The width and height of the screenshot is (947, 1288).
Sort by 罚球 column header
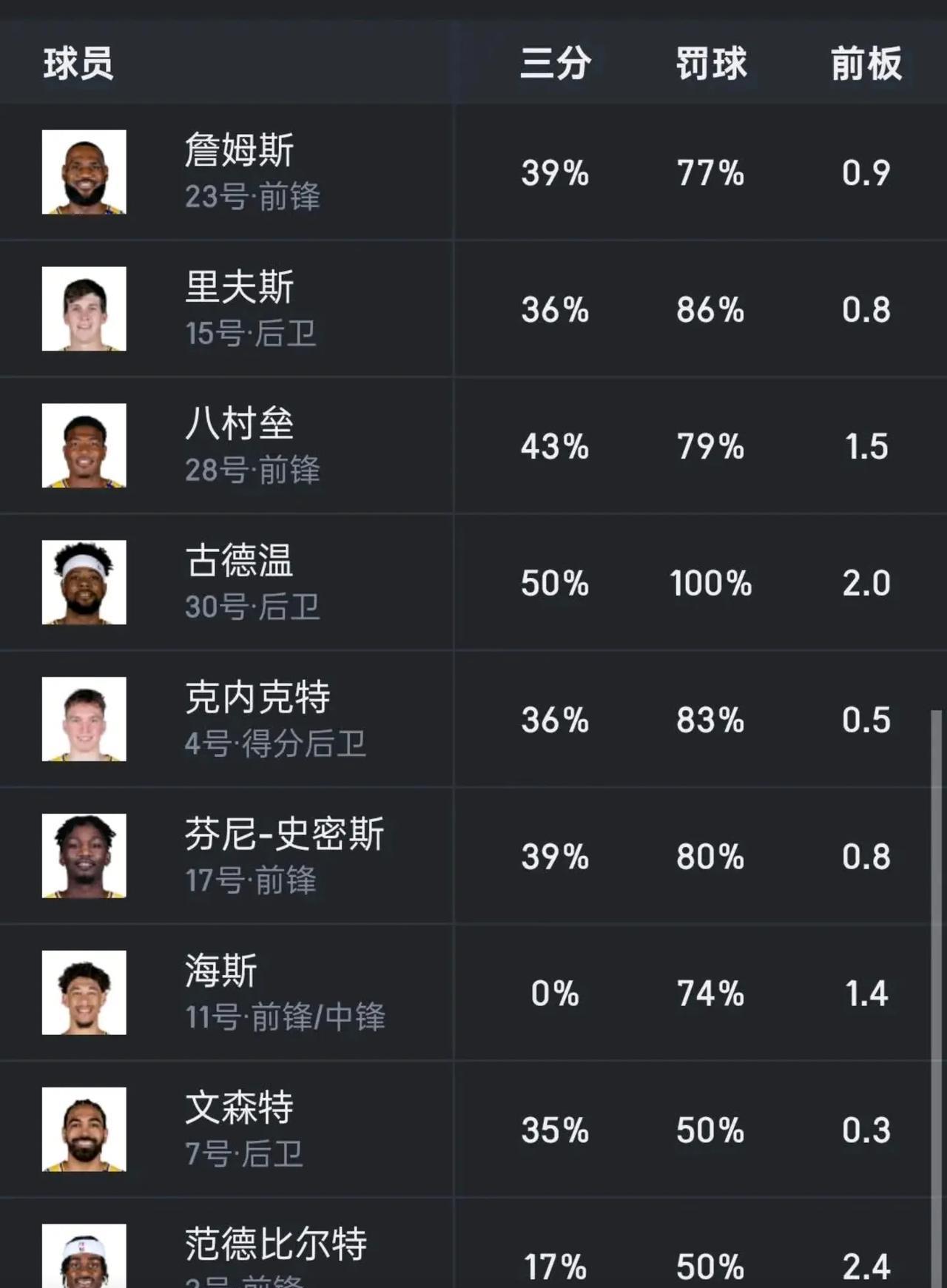coord(711,63)
